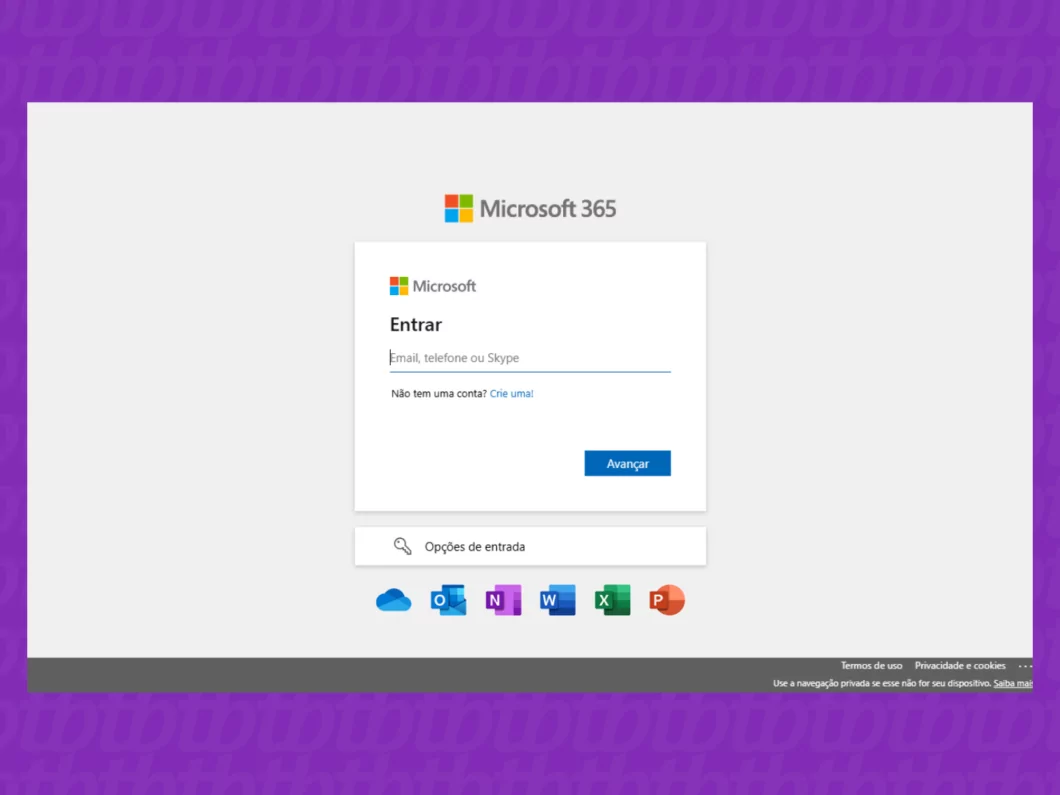Open Termos de uso link
This screenshot has width=1060, height=795.
pyautogui.click(x=871, y=666)
